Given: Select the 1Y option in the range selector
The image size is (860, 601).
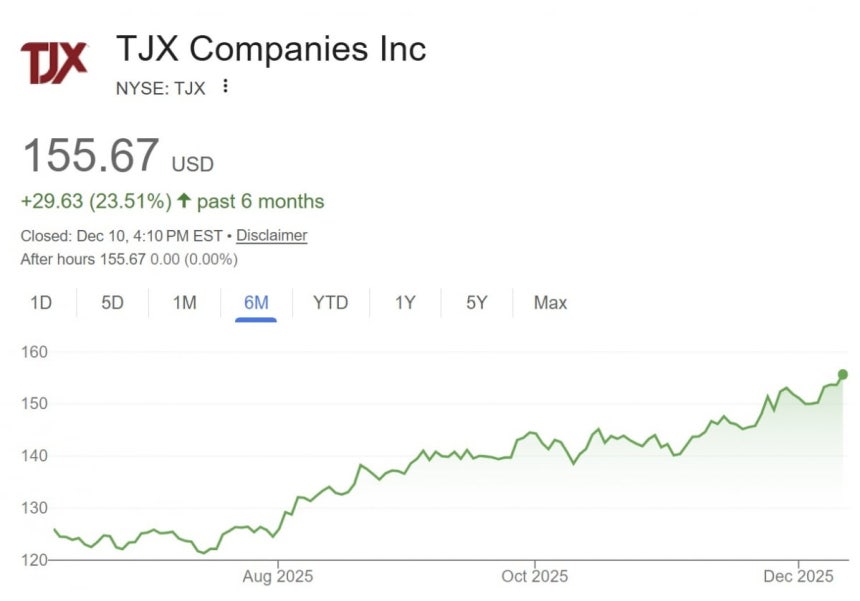Looking at the screenshot, I should pyautogui.click(x=404, y=302).
